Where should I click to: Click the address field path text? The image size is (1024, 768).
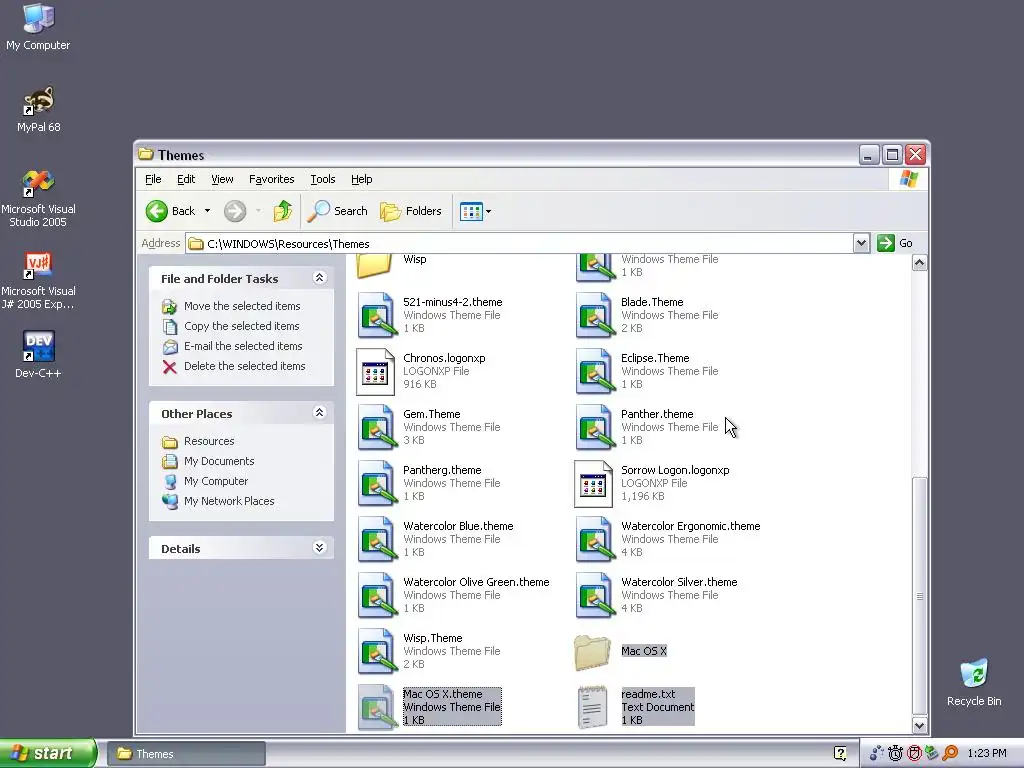tap(288, 244)
